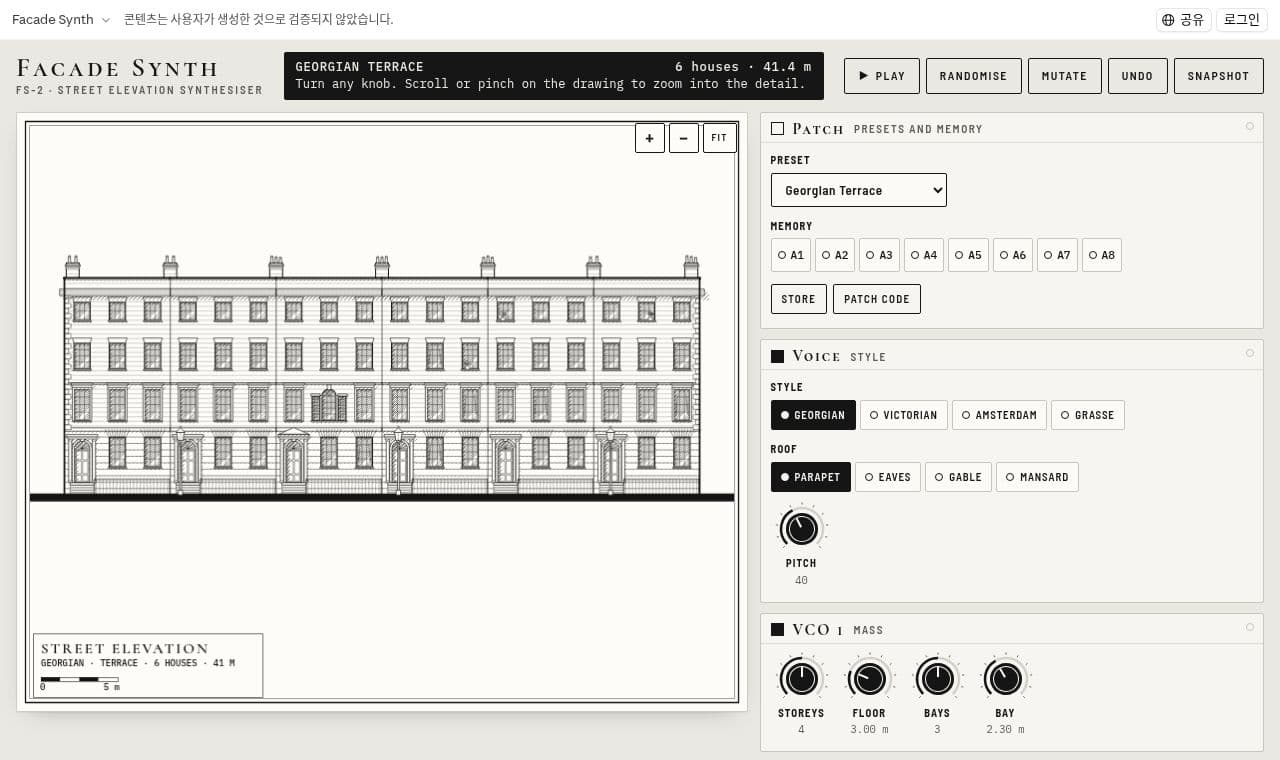The height and width of the screenshot is (760, 1280).
Task: Set roof type to Parapet
Action: click(811, 477)
